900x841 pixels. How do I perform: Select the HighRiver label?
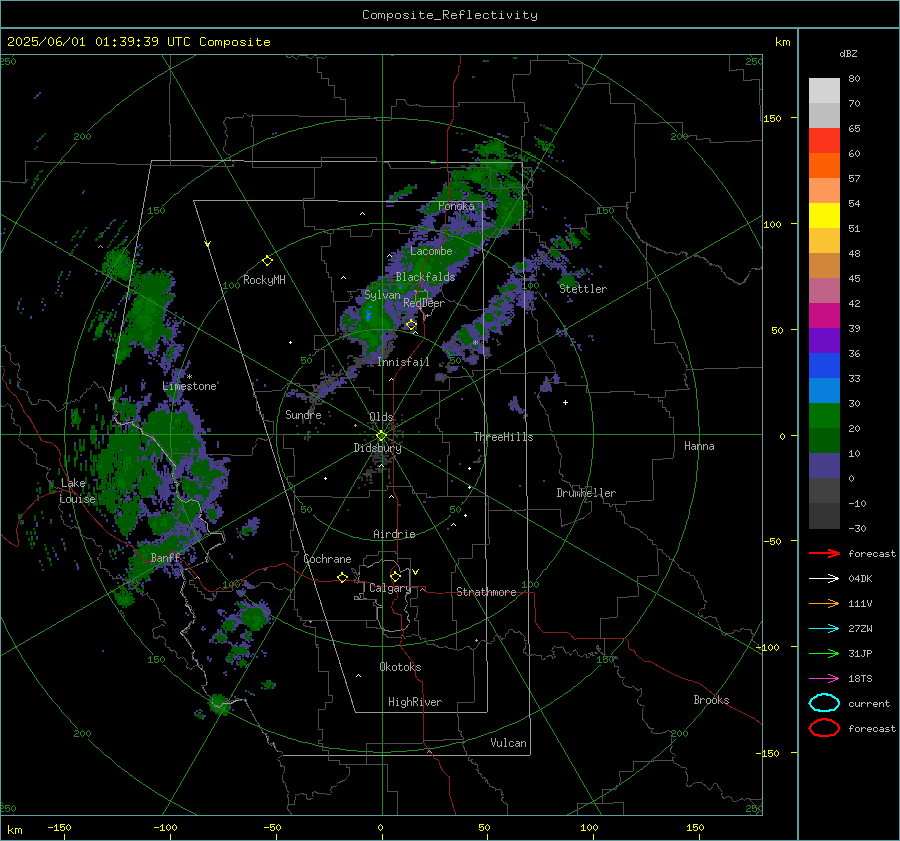[x=415, y=702]
